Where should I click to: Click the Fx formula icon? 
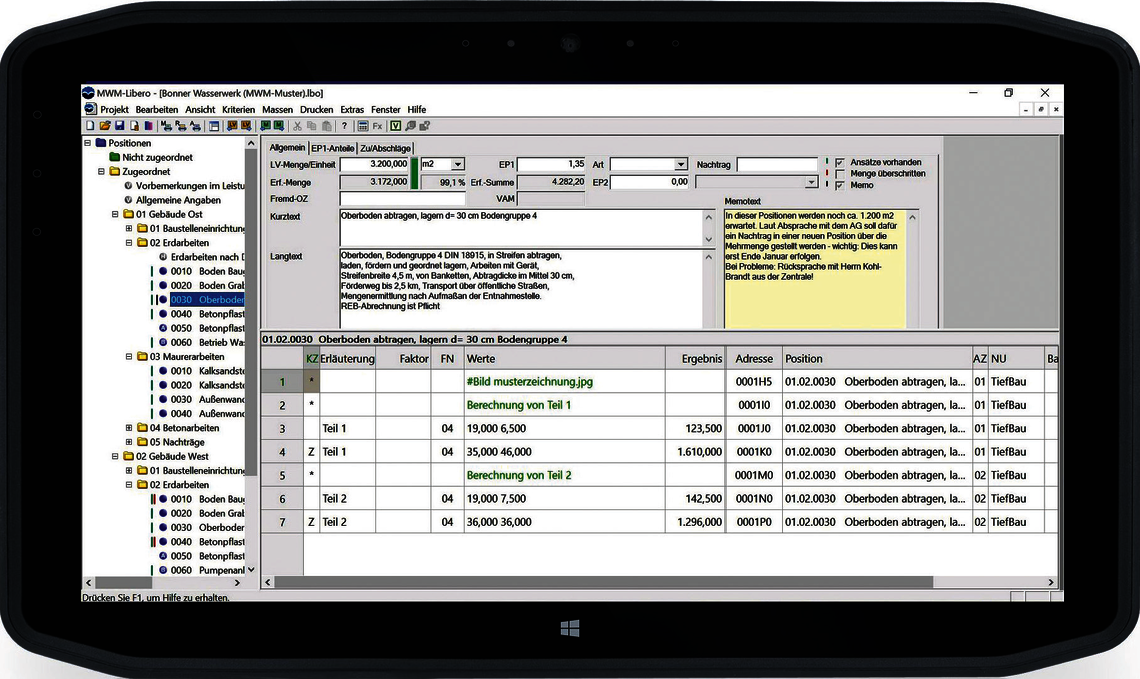click(377, 126)
